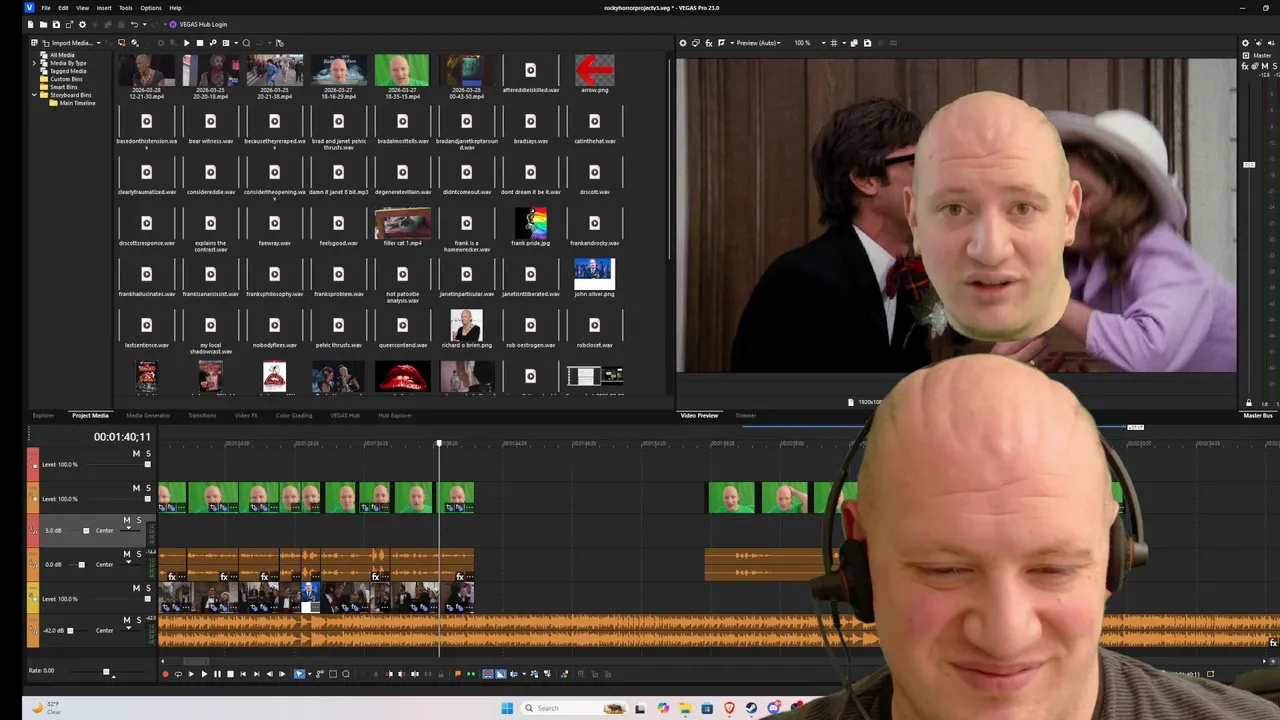Mute the second video track (M)
1280x720 pixels.
tap(137, 488)
